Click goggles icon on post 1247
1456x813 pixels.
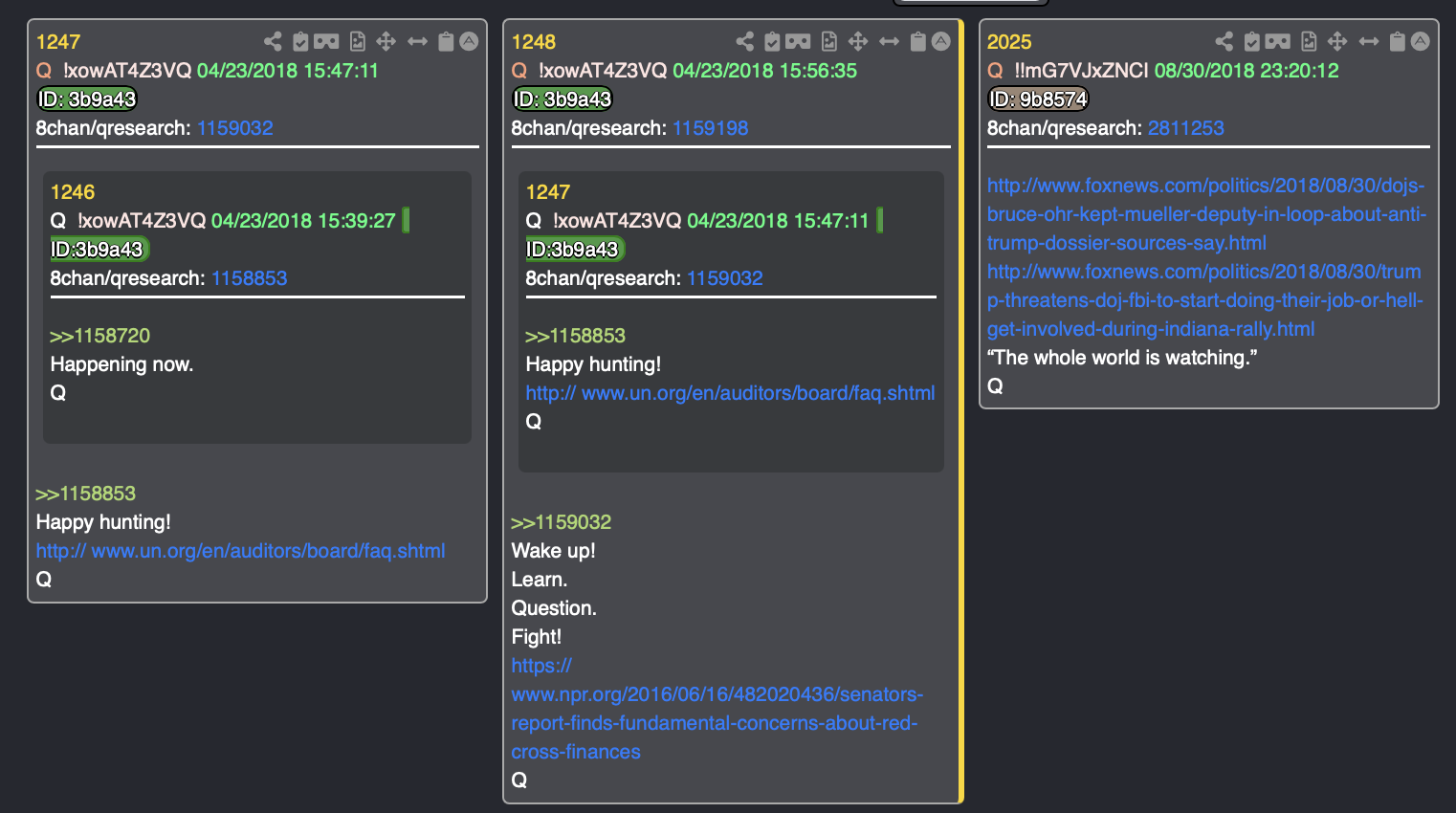[326, 41]
